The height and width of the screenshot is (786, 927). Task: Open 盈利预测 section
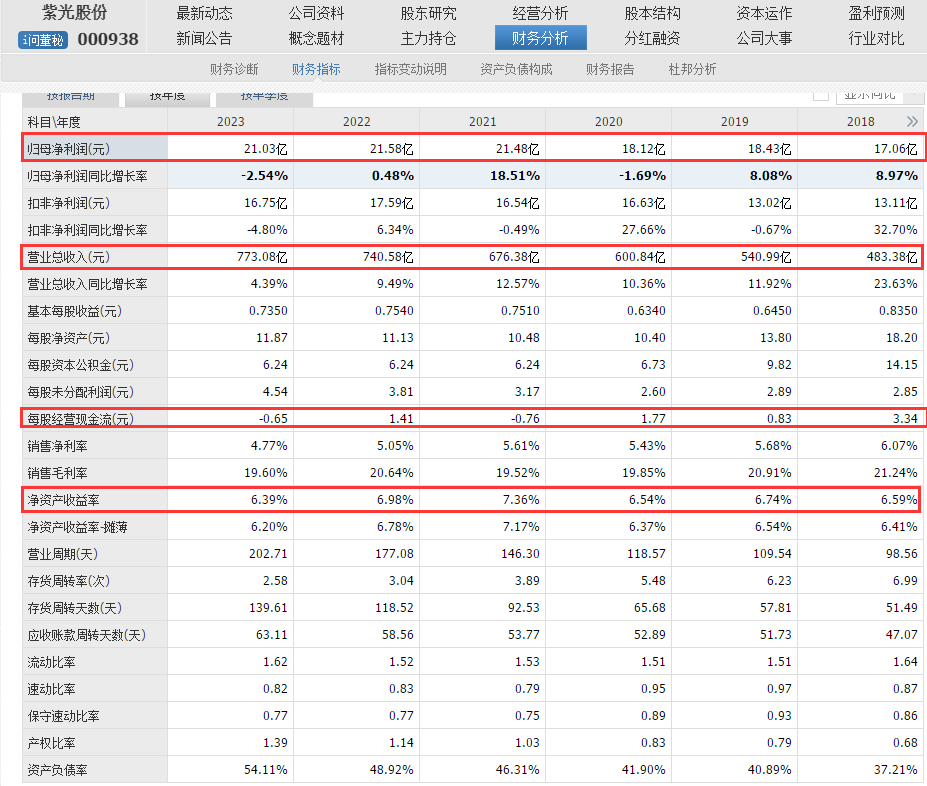point(876,13)
